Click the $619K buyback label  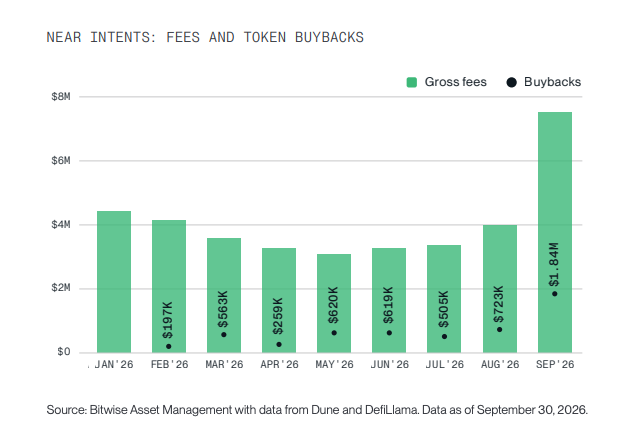pos(388,306)
